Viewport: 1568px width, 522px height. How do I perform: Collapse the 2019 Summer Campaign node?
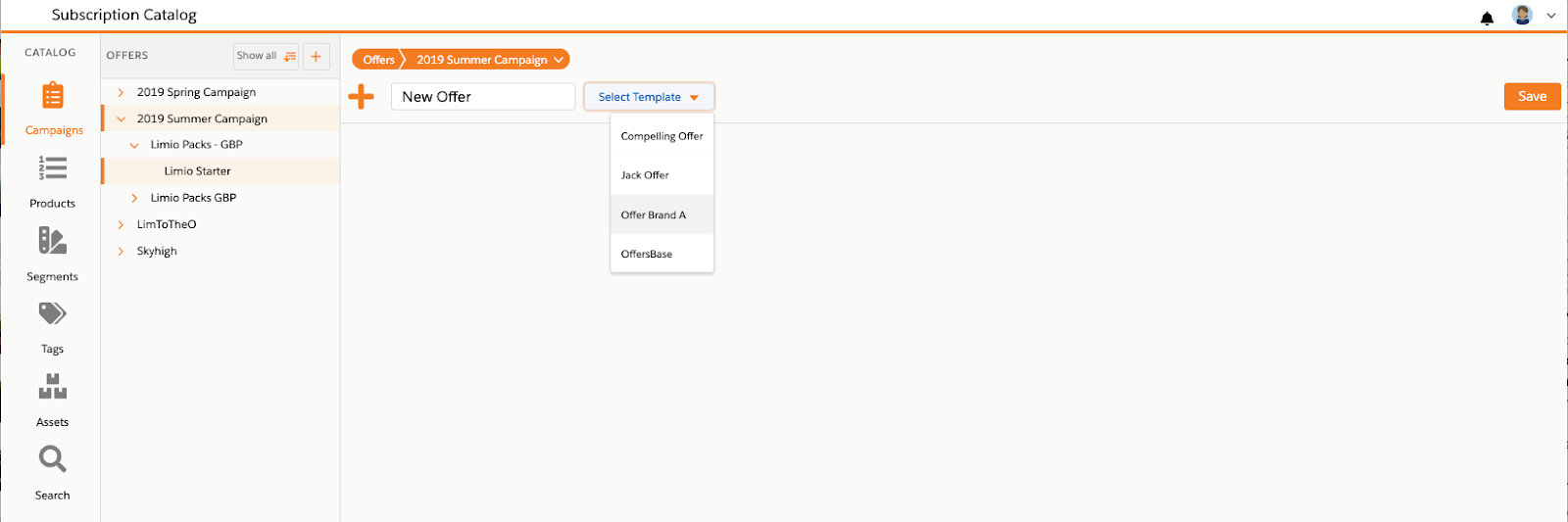121,119
